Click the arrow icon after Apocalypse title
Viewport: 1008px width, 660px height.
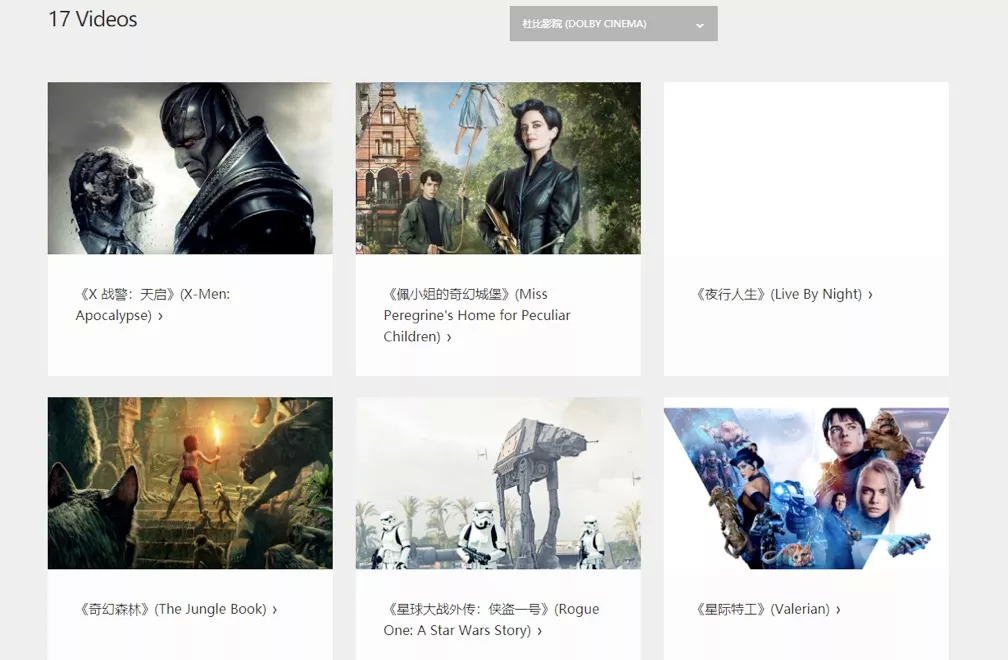160,316
